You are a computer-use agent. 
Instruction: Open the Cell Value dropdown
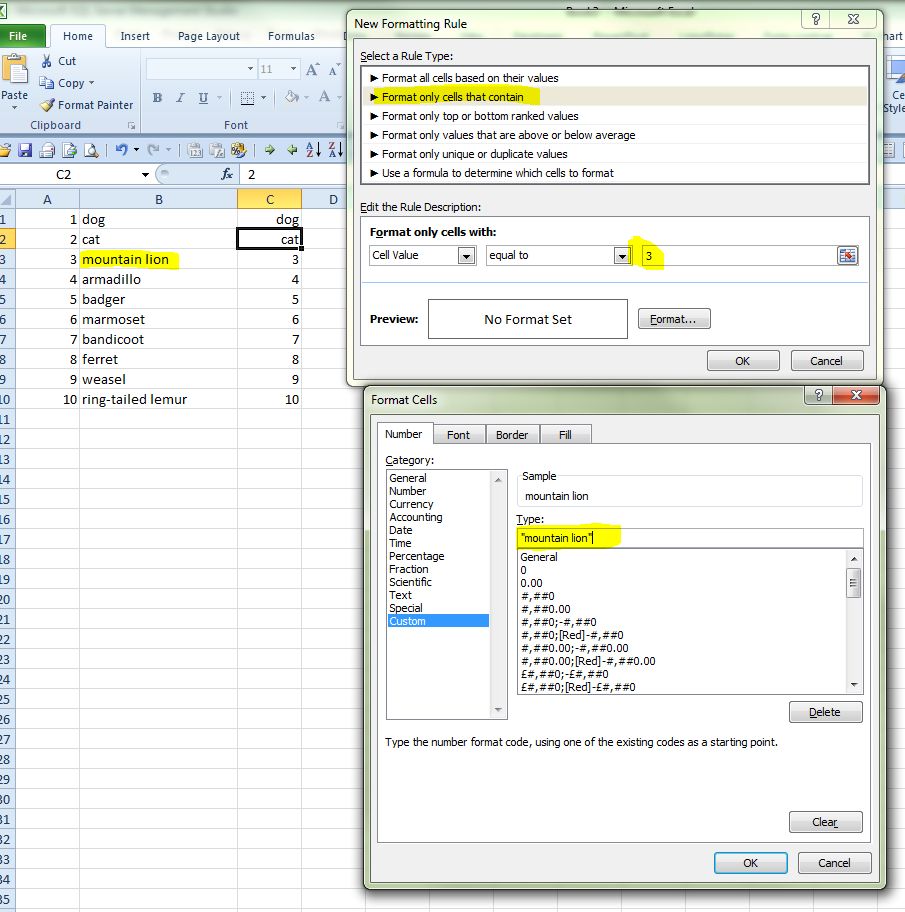tap(466, 256)
